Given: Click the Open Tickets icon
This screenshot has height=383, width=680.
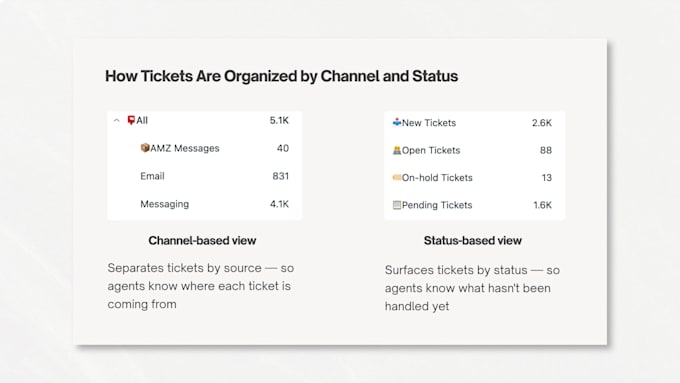Looking at the screenshot, I should coord(397,150).
